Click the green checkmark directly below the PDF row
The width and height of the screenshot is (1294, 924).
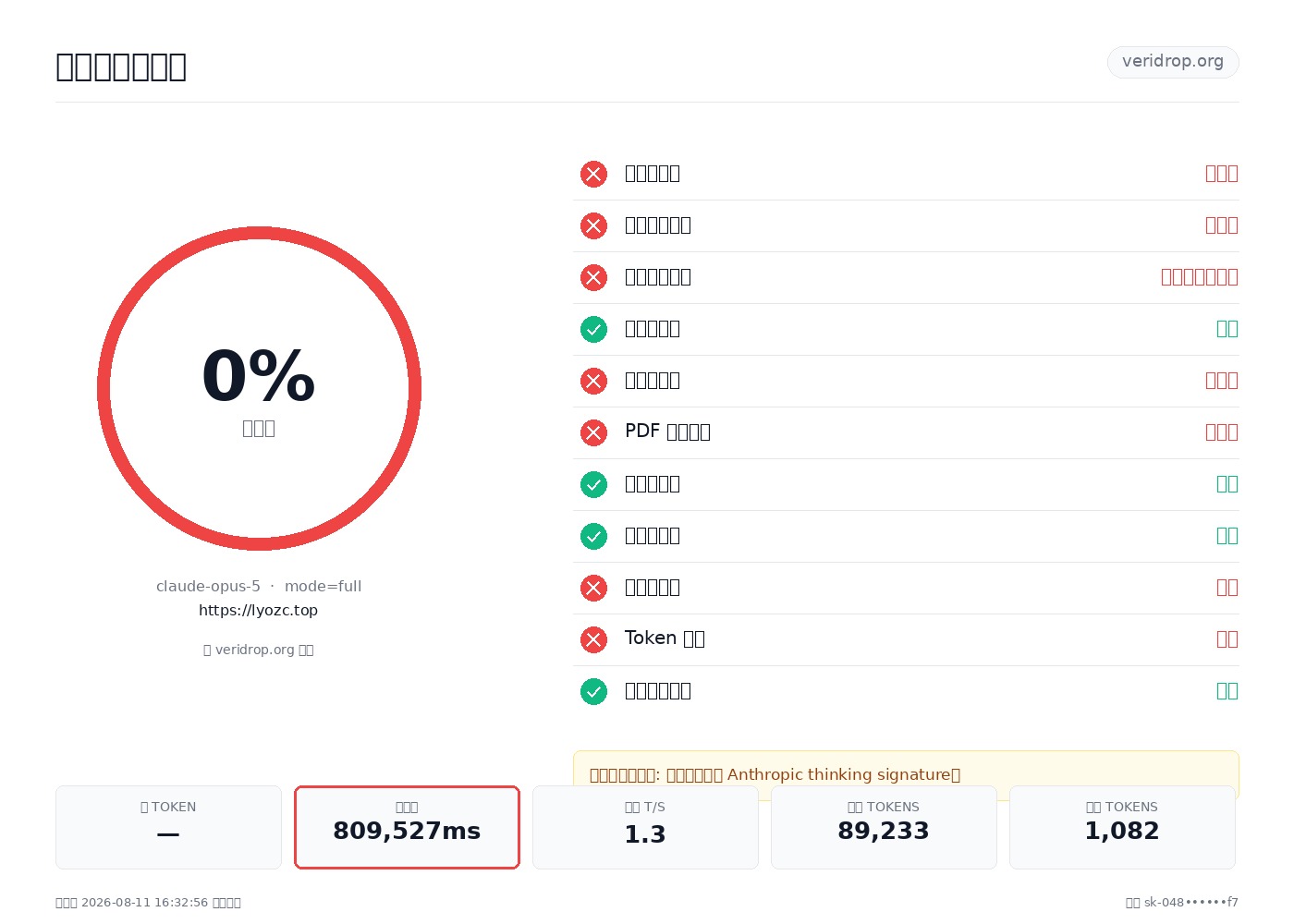(x=593, y=484)
